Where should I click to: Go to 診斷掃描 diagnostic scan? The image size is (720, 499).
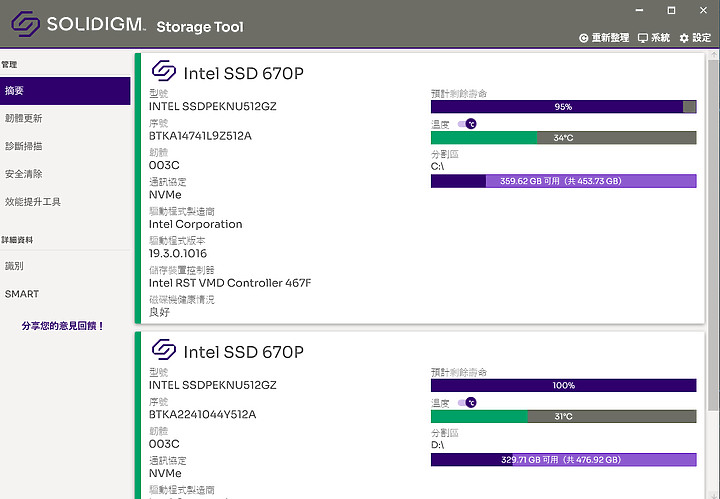point(65,146)
